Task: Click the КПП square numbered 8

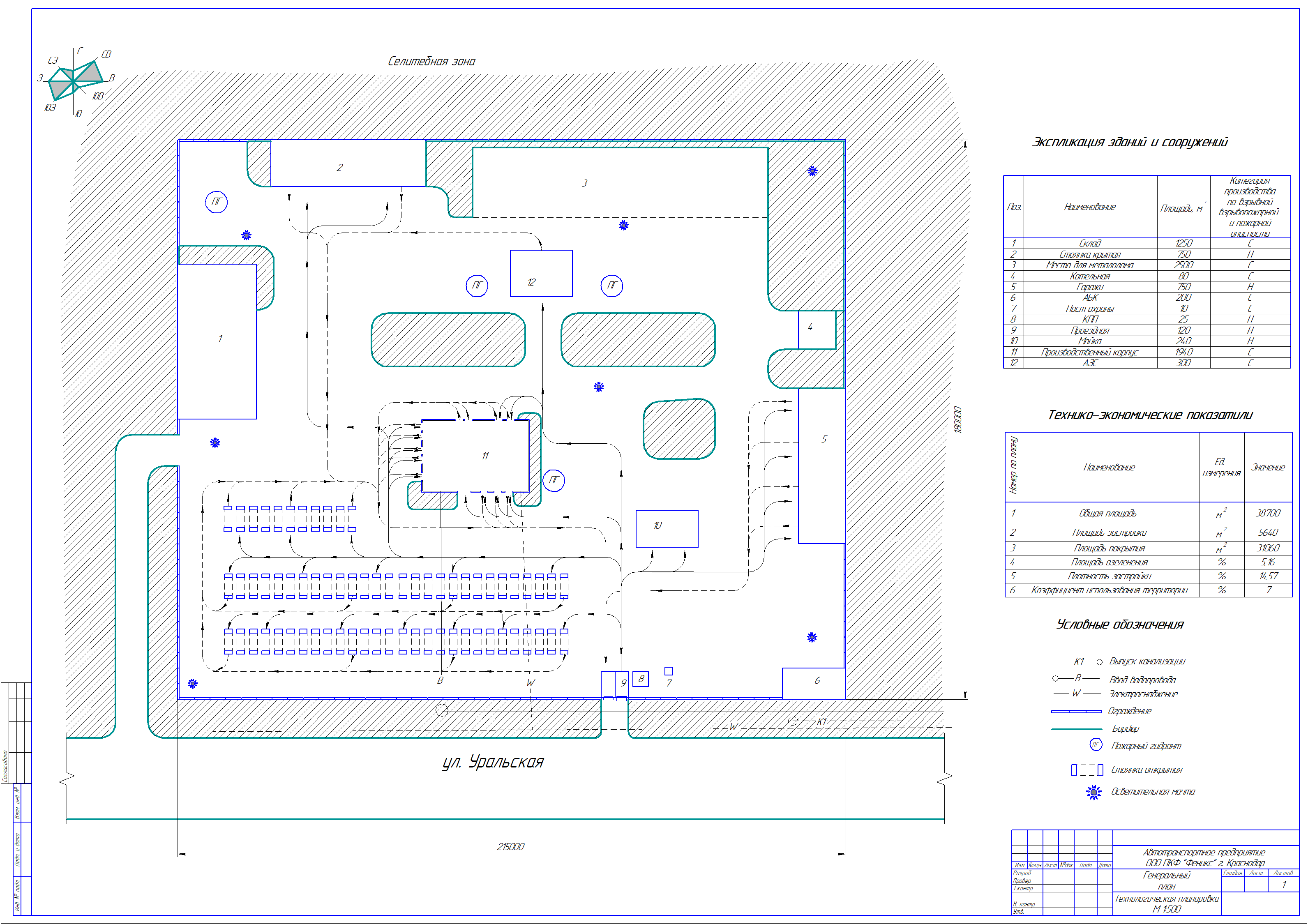Action: 640,678
